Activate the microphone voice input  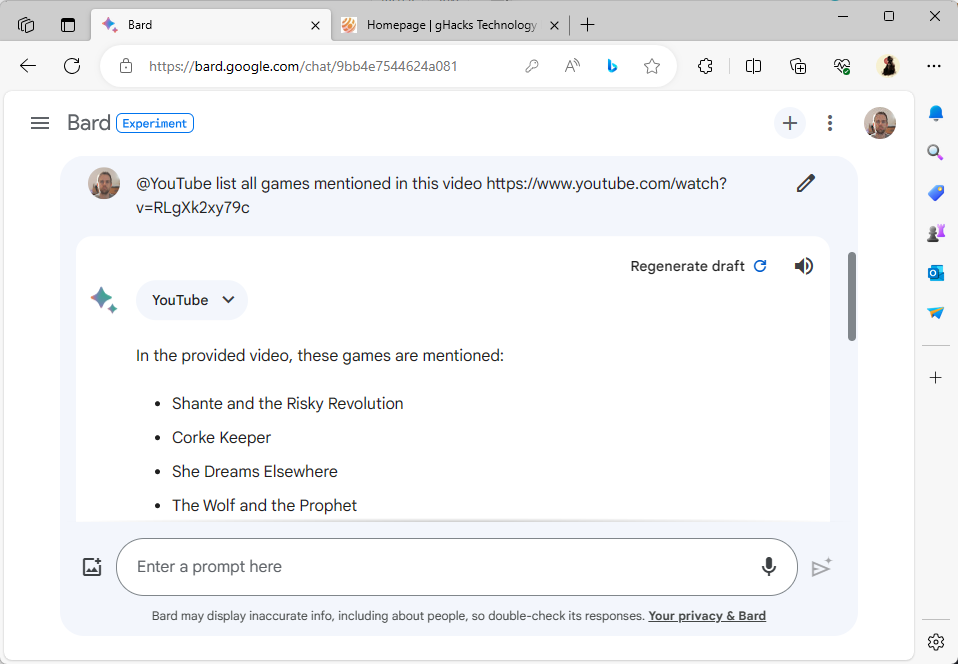[769, 567]
